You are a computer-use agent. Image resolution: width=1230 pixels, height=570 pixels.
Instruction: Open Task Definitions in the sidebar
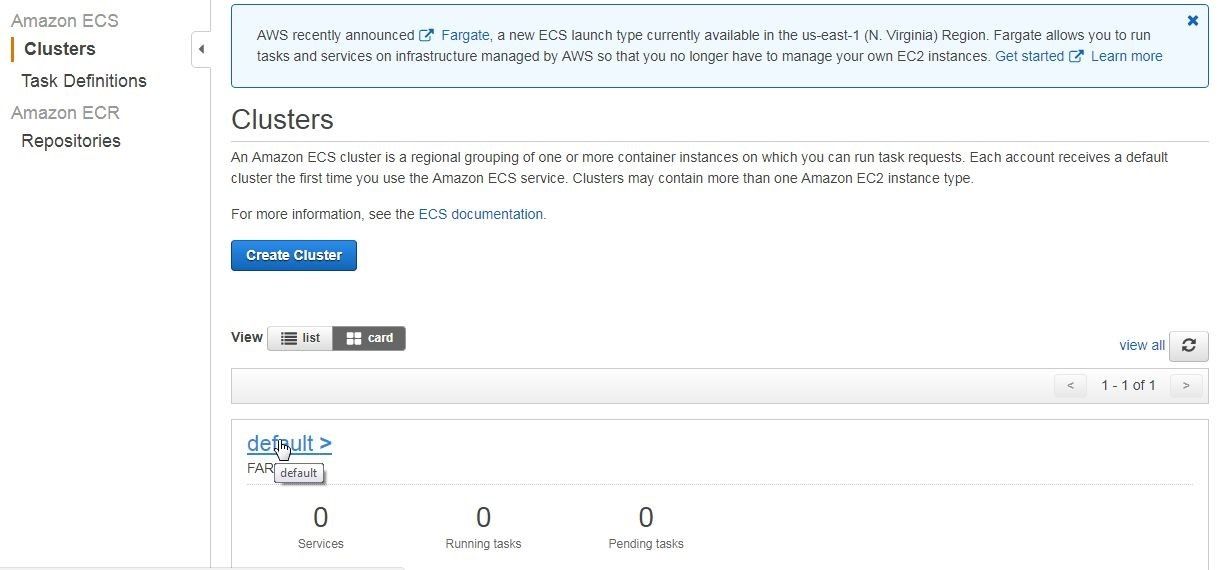click(x=84, y=81)
